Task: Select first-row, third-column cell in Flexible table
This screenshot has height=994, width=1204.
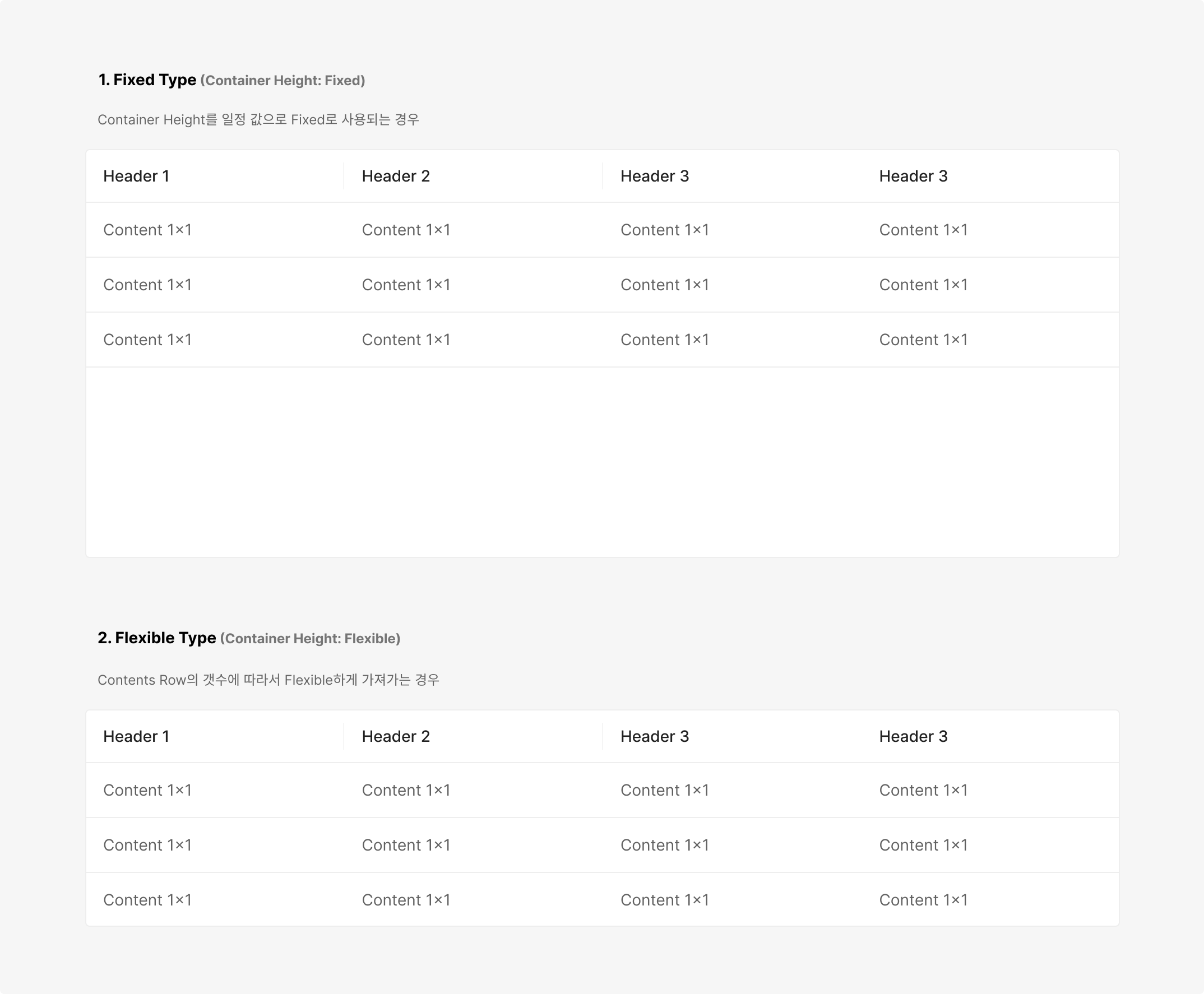Action: 664,791
